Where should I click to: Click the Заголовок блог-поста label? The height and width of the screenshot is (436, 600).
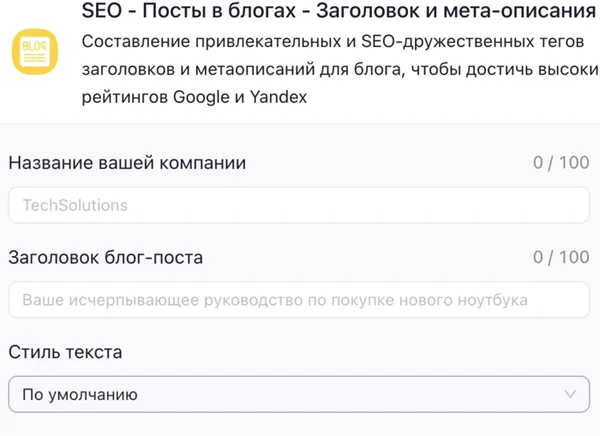pyautogui.click(x=106, y=257)
